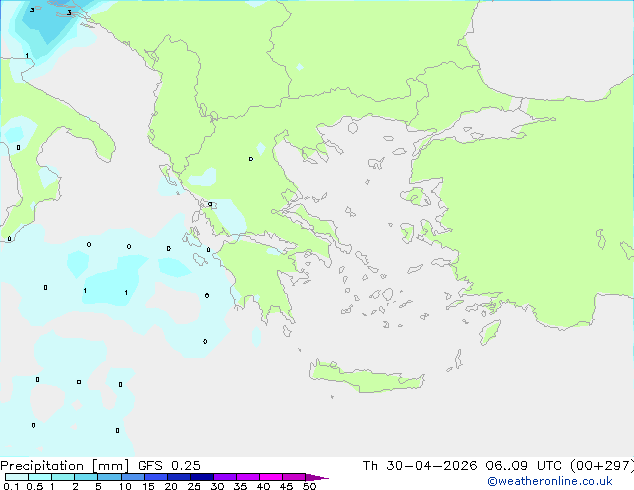Select the legend swatch between 5 and 10
The image size is (634, 490).
(x=109, y=477)
